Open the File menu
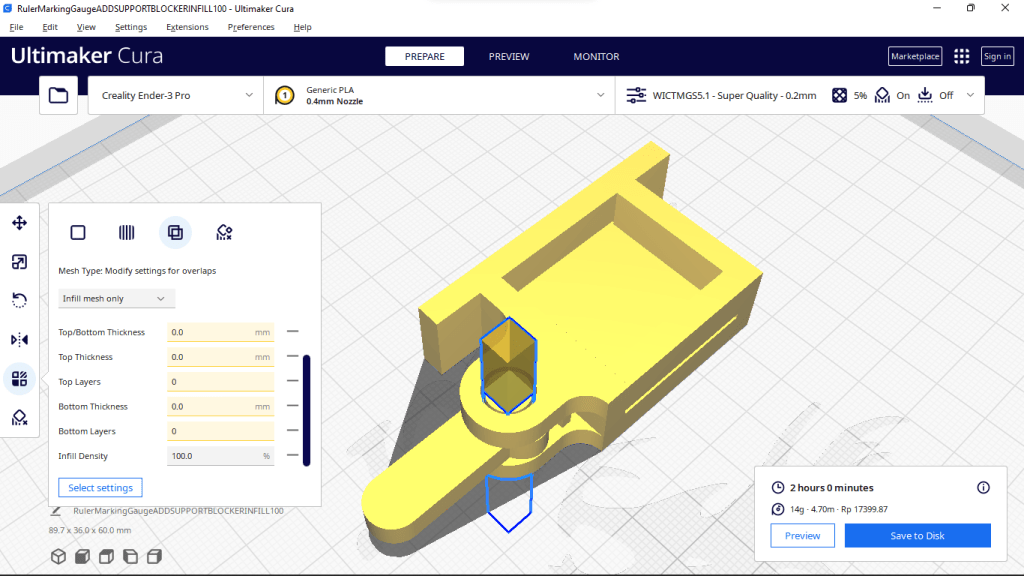 pyautogui.click(x=16, y=27)
